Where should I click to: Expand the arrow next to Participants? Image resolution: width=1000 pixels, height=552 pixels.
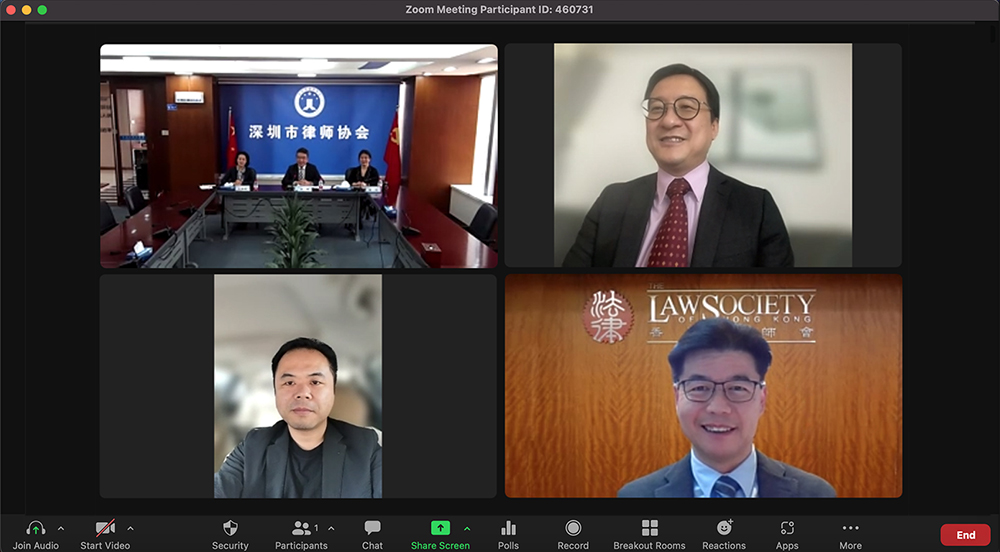[x=331, y=528]
